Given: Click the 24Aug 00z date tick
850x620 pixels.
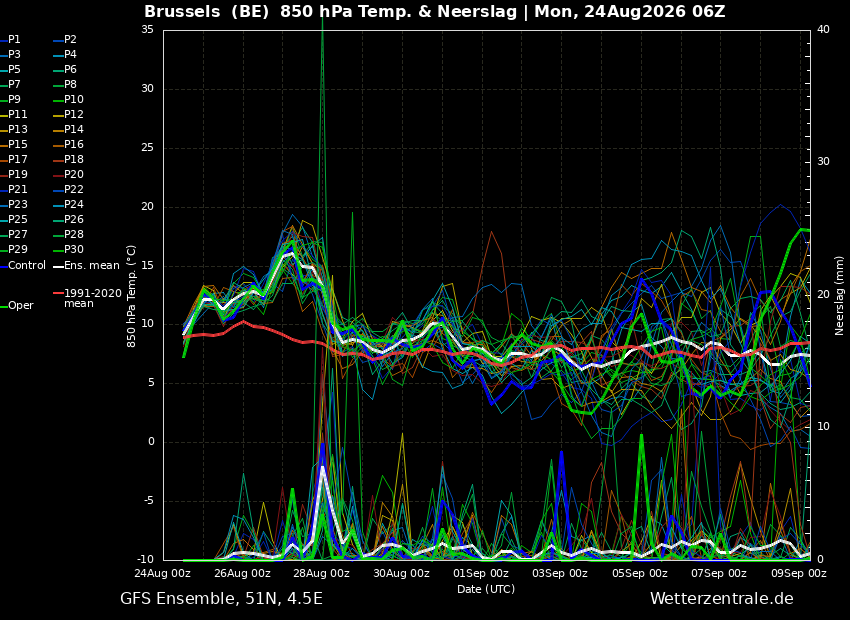Looking at the screenshot, I should (163, 573).
